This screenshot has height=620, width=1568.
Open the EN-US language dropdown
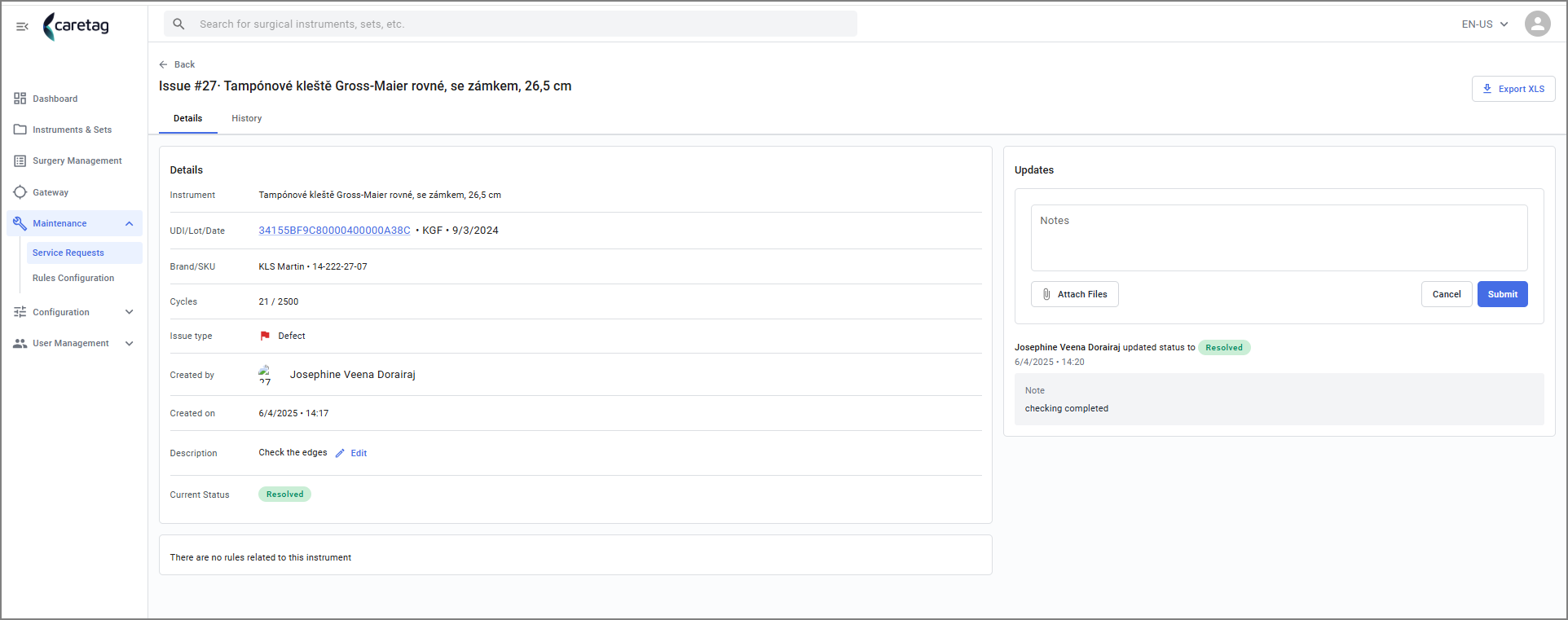pos(1485,24)
